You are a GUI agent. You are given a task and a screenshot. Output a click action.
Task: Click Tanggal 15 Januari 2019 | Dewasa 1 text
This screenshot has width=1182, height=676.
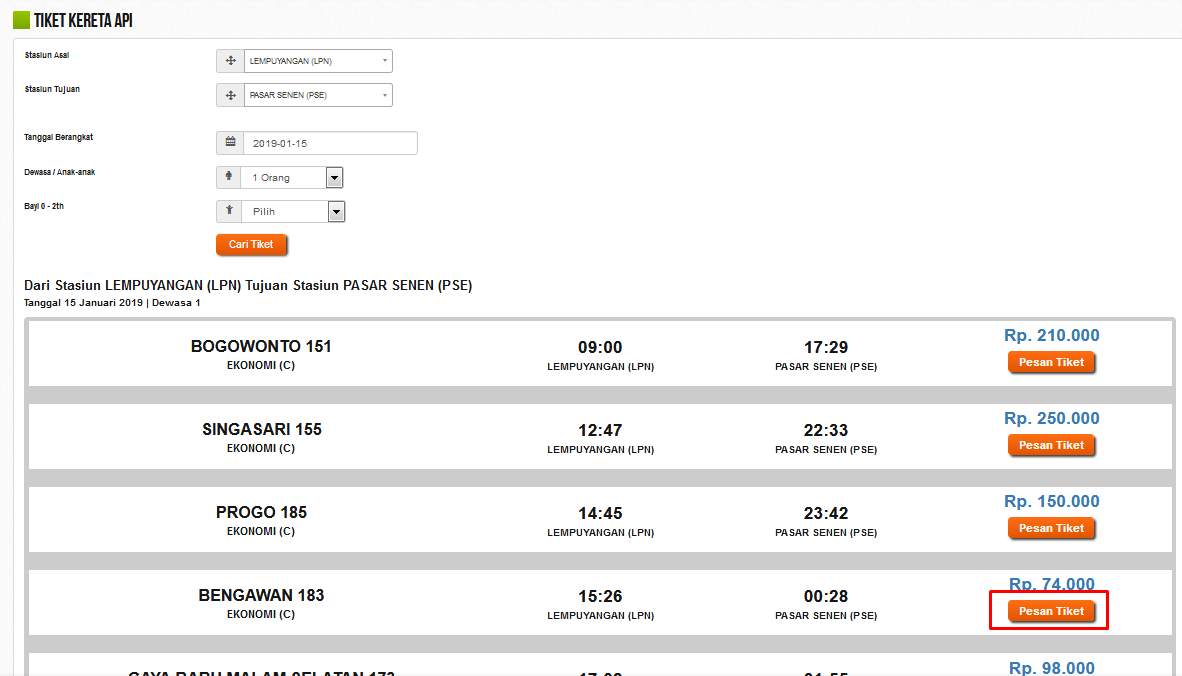tap(112, 303)
